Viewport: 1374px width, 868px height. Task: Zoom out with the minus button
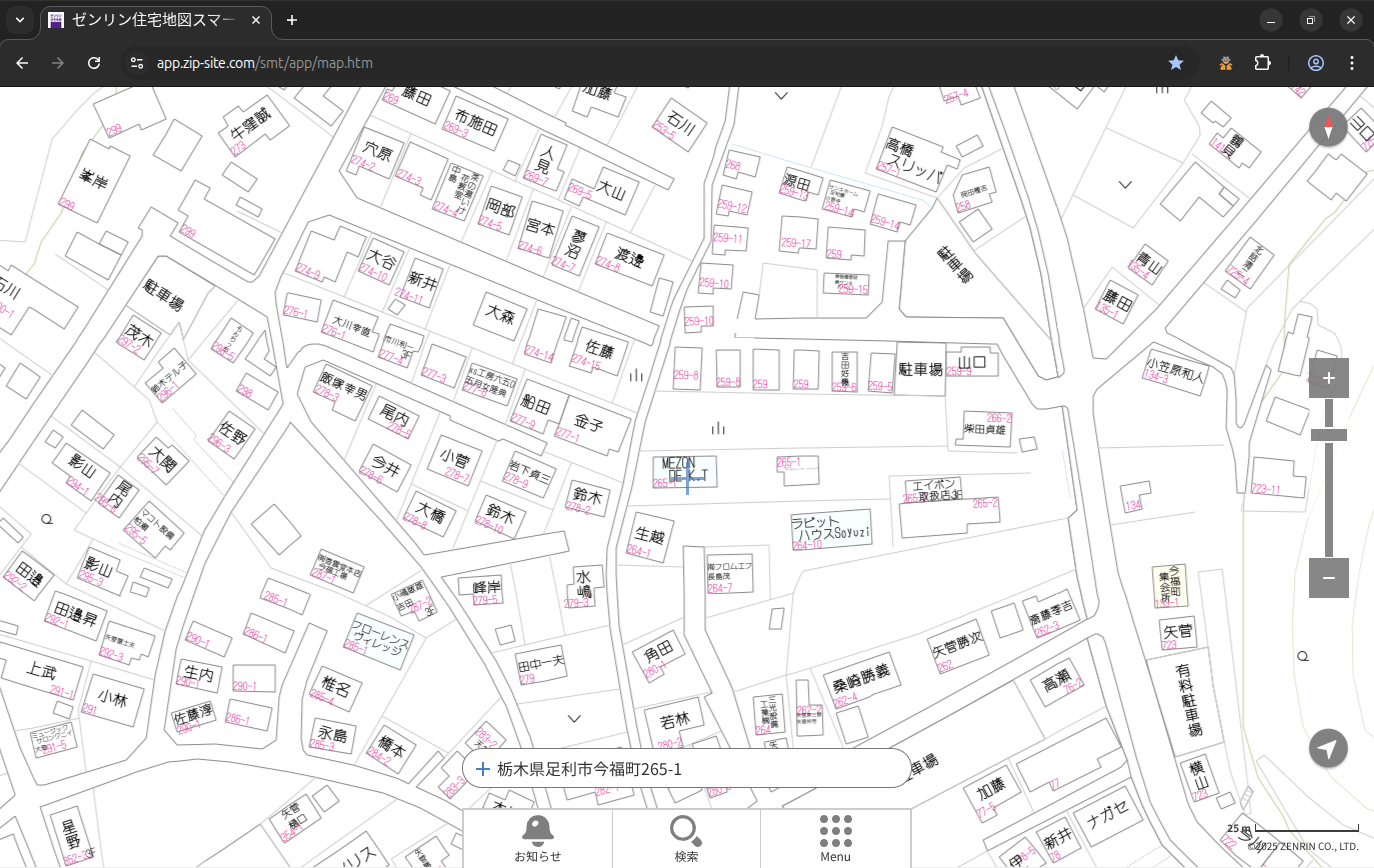coord(1328,578)
